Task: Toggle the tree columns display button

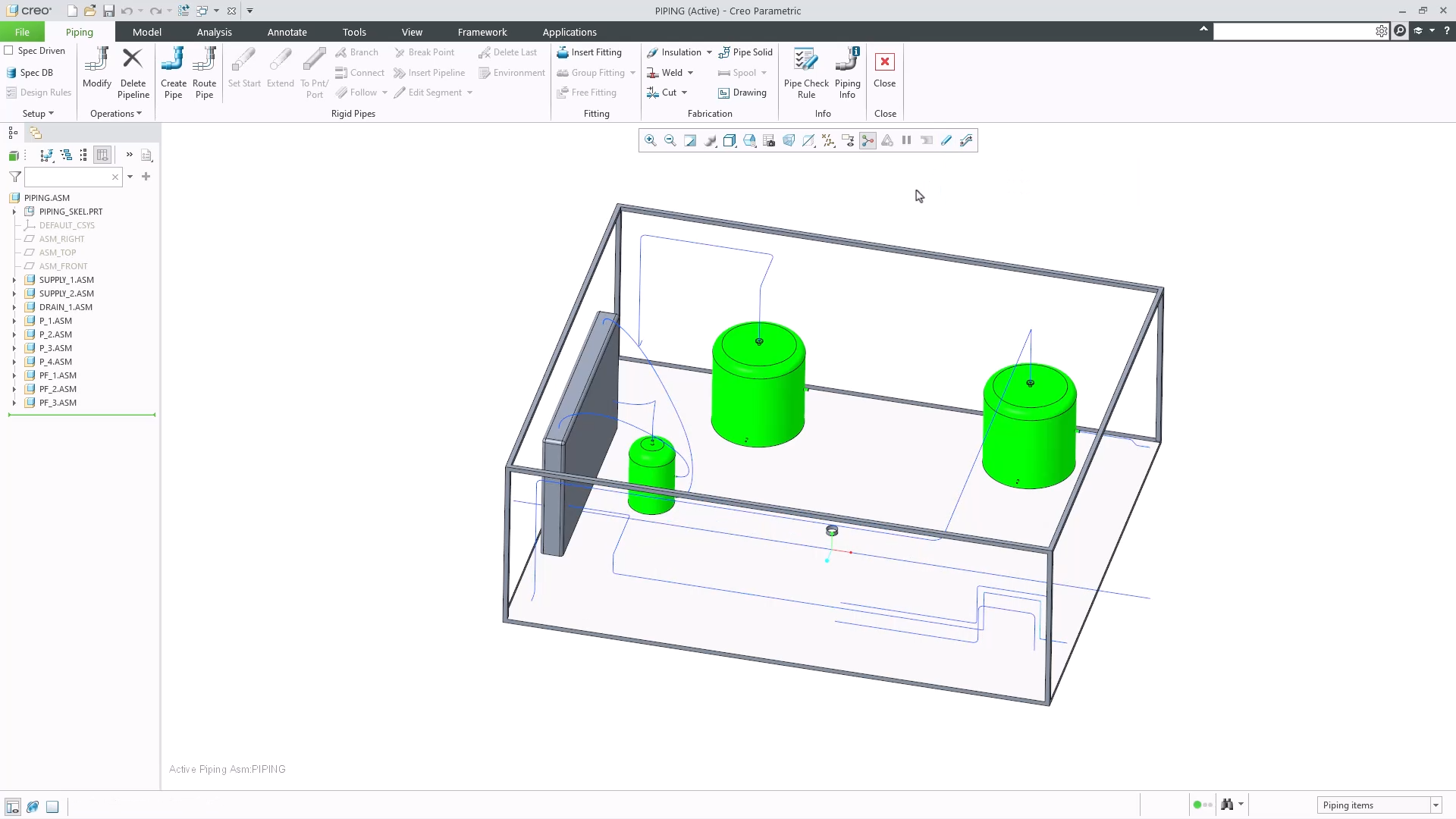Action: pyautogui.click(x=102, y=155)
